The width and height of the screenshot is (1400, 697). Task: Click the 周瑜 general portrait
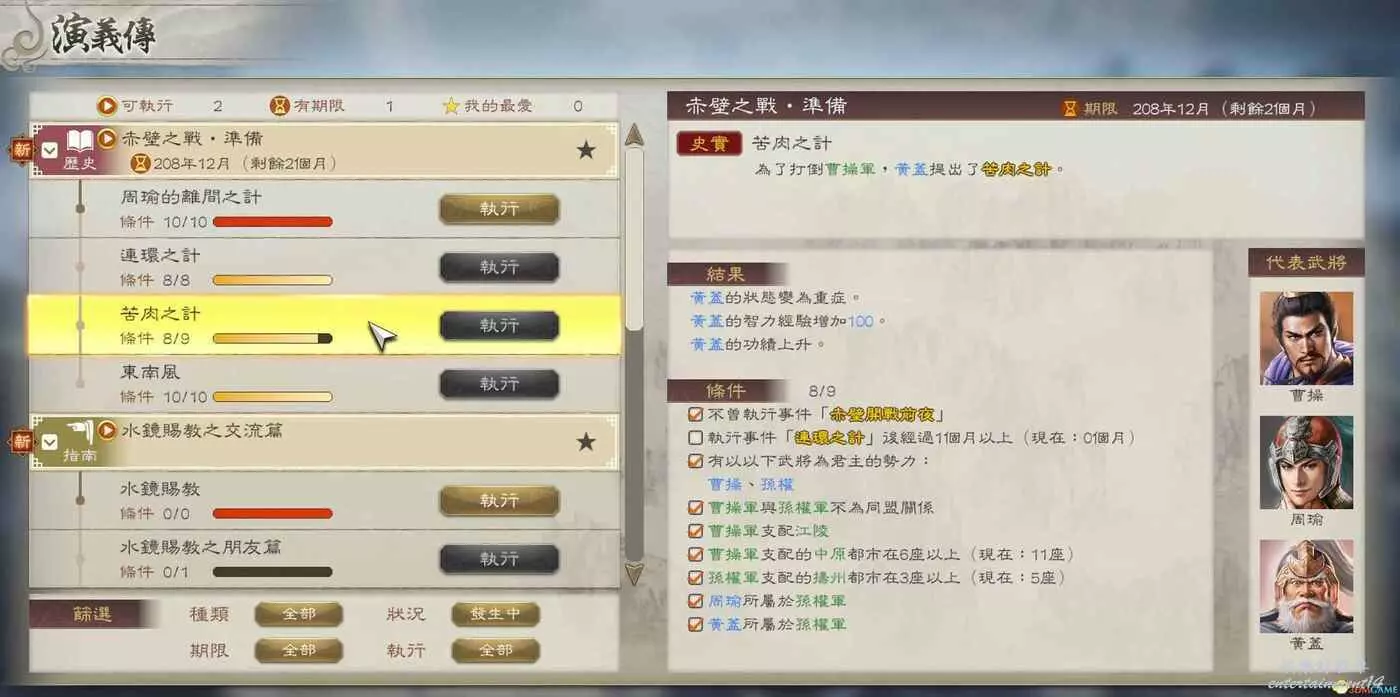1306,463
